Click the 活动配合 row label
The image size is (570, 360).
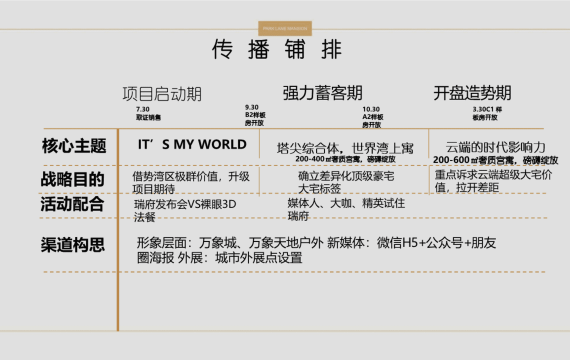[x=72, y=204]
